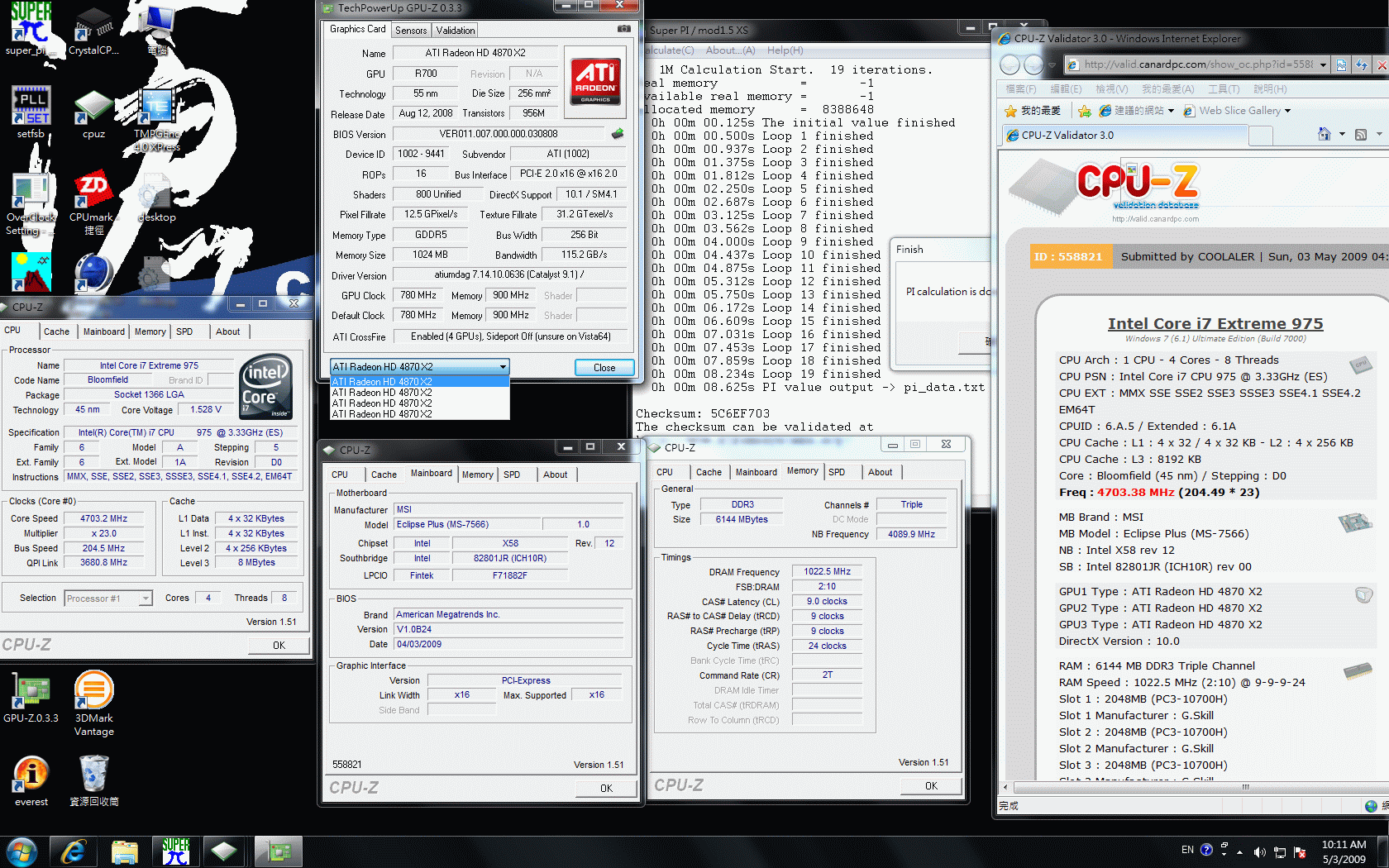Click the IE back navigation button

coord(1010,64)
